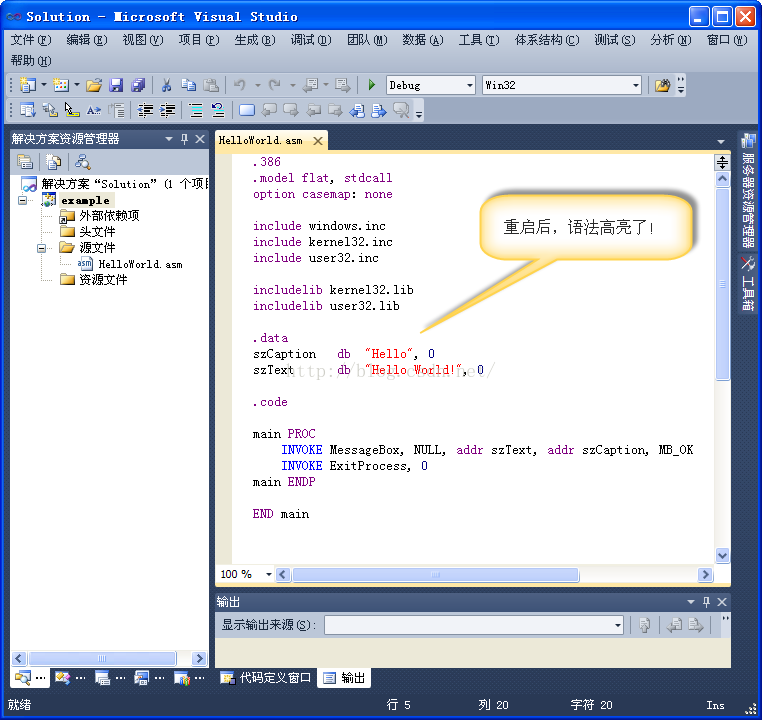This screenshot has height=720, width=762.
Task: Toggle auto-hide pin on Solution Explorer
Action: [x=184, y=139]
